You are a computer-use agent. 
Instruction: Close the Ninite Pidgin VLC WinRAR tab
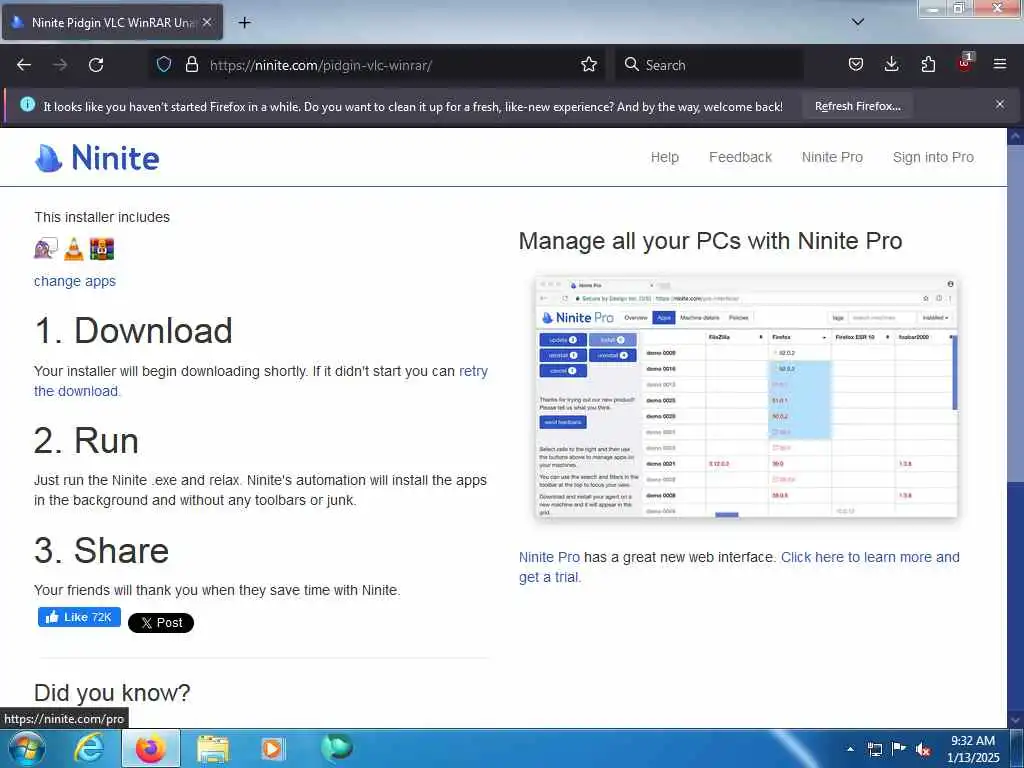(207, 22)
